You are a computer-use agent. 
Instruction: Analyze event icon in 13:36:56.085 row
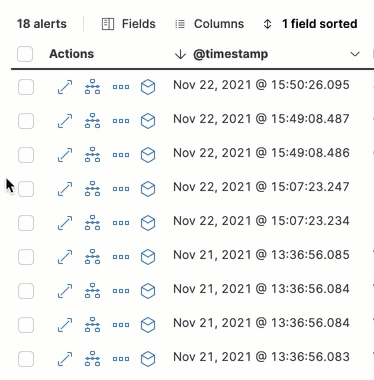pos(92,257)
